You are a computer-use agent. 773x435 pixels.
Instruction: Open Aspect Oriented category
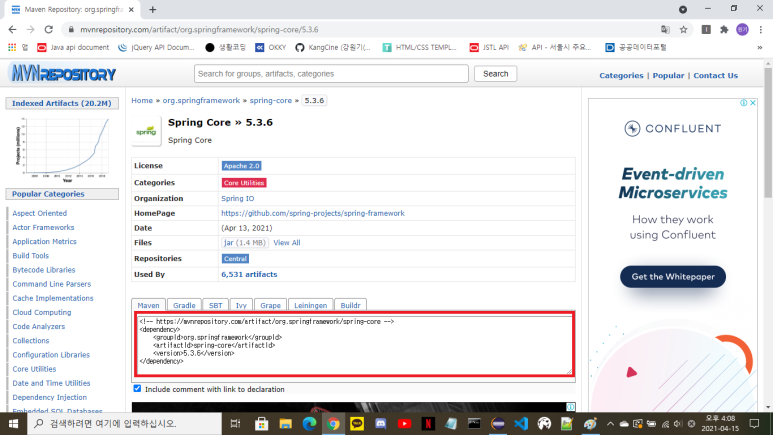(39, 213)
